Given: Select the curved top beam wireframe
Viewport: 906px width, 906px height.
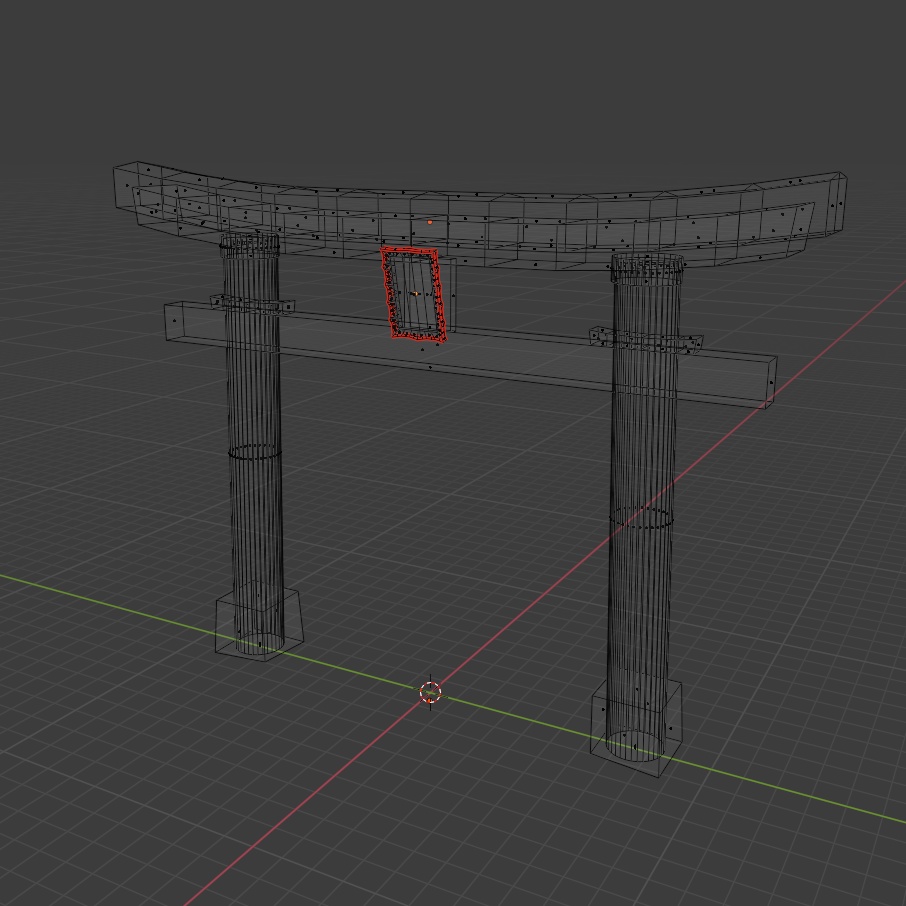Looking at the screenshot, I should pyautogui.click(x=480, y=217).
